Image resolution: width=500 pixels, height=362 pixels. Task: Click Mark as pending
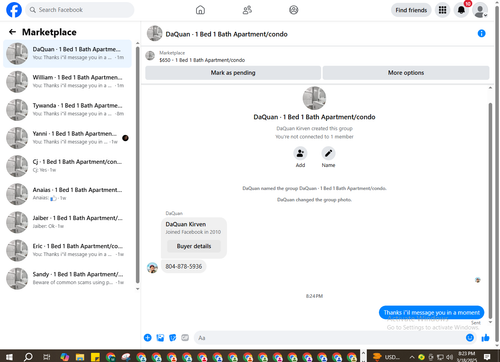[233, 73]
